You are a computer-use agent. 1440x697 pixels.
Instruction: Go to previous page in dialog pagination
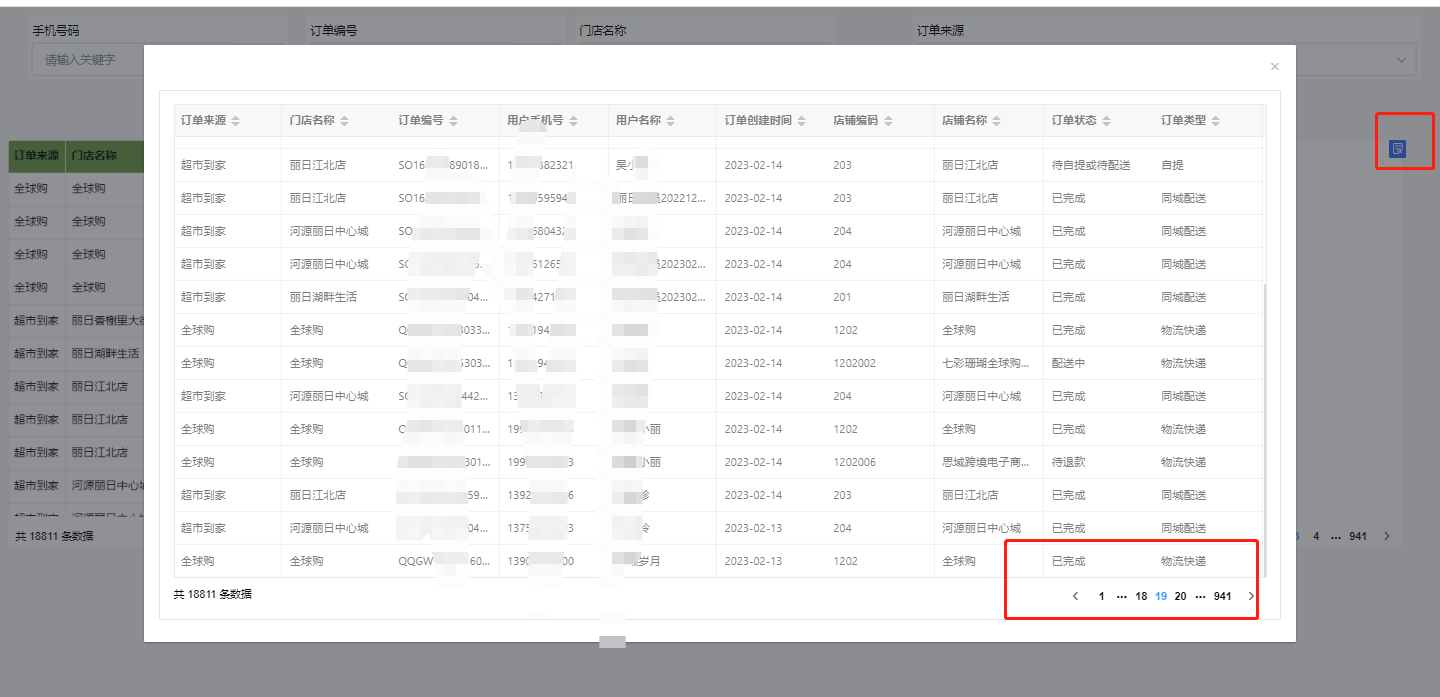[1075, 596]
